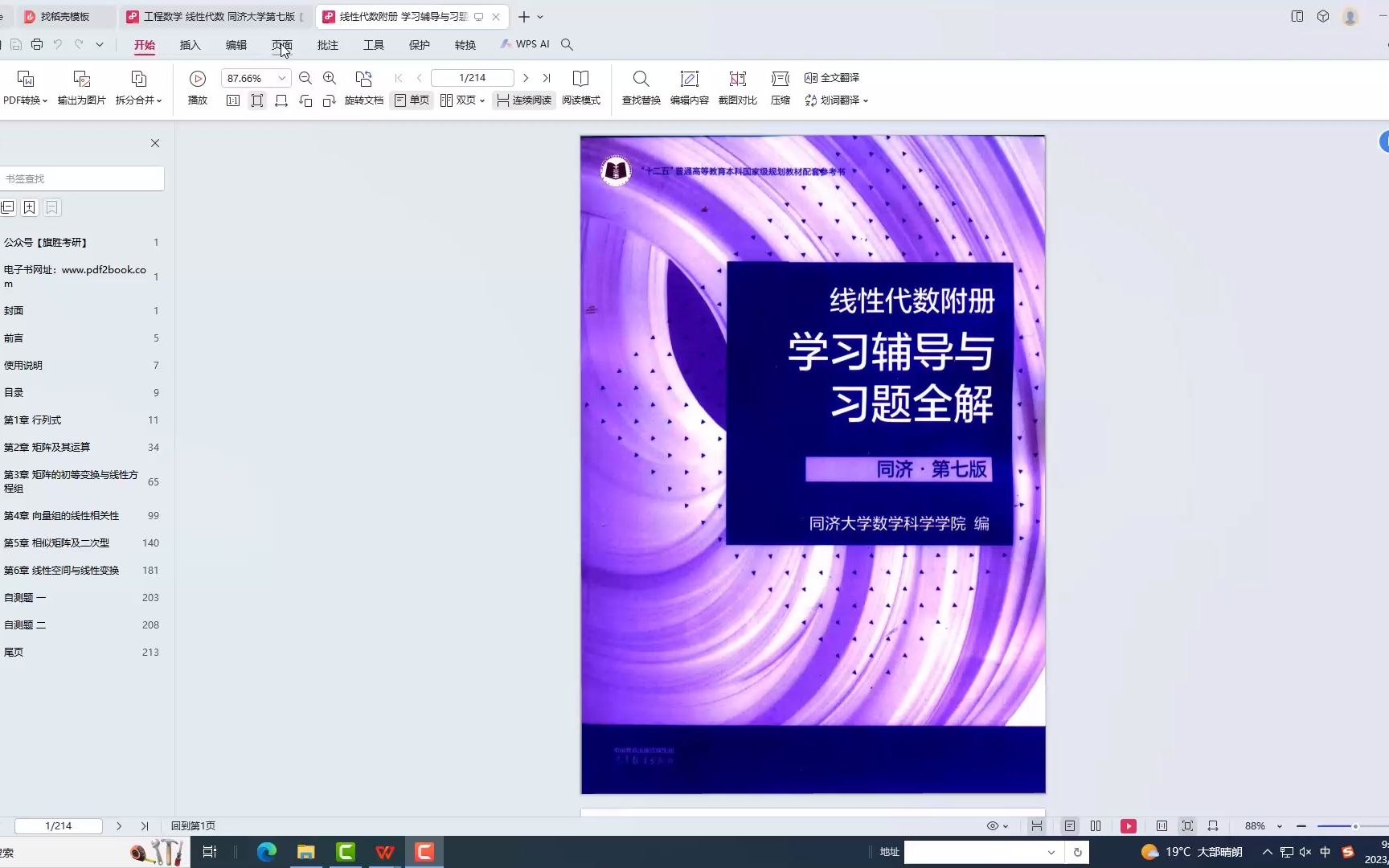Enable 阅读模式 (reading mode)

582,87
